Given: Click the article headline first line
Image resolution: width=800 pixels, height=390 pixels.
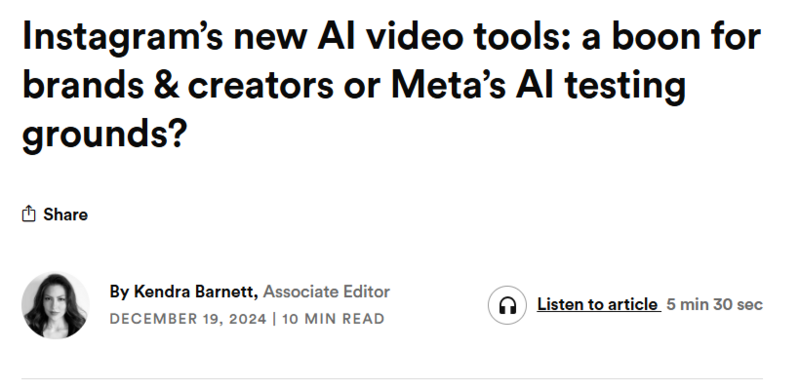Looking at the screenshot, I should tap(391, 37).
